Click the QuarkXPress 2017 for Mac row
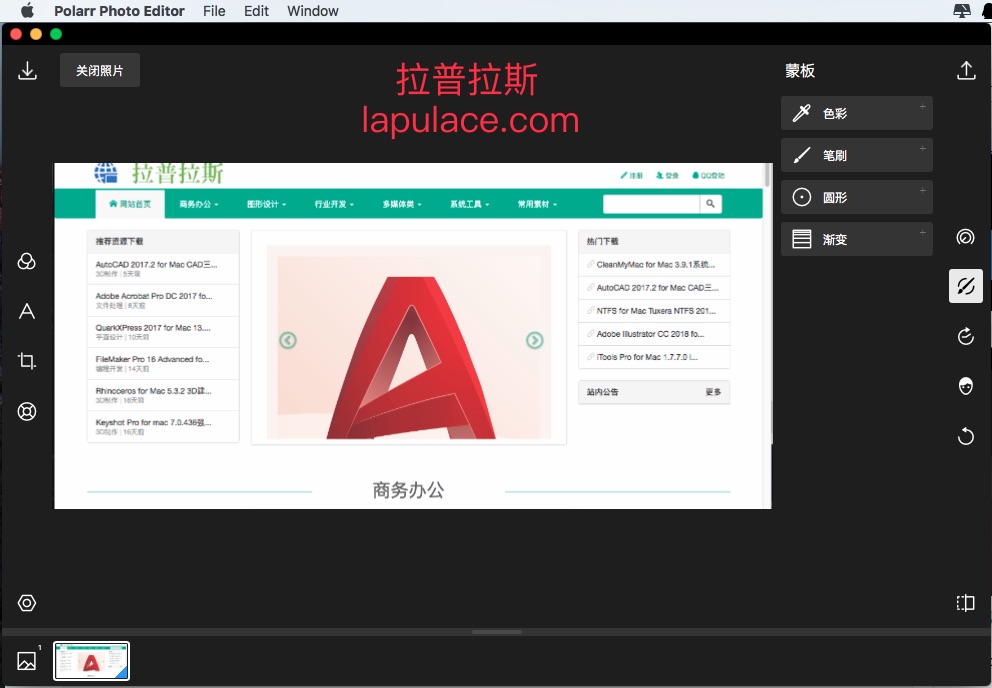The width and height of the screenshot is (992, 688). [x=163, y=332]
